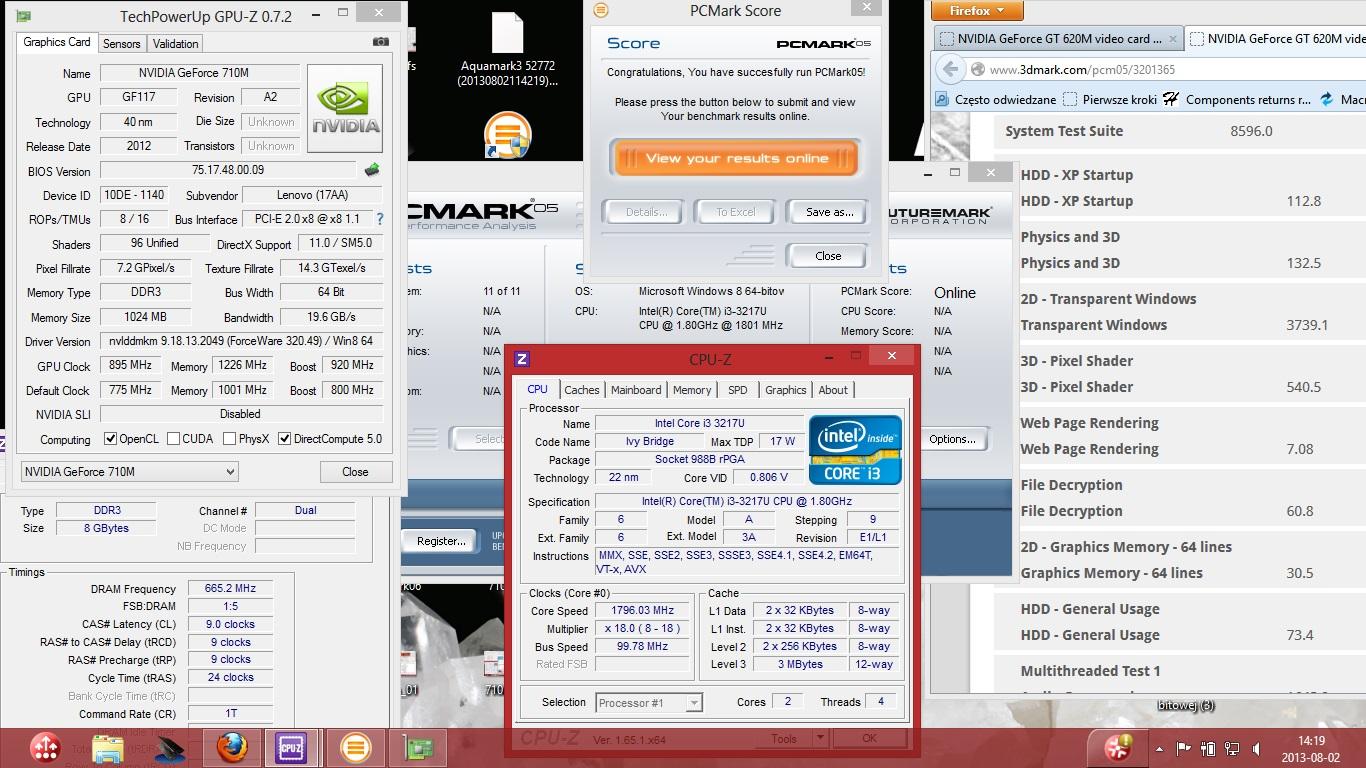Open the Processor #1 selection dropdown

(649, 702)
